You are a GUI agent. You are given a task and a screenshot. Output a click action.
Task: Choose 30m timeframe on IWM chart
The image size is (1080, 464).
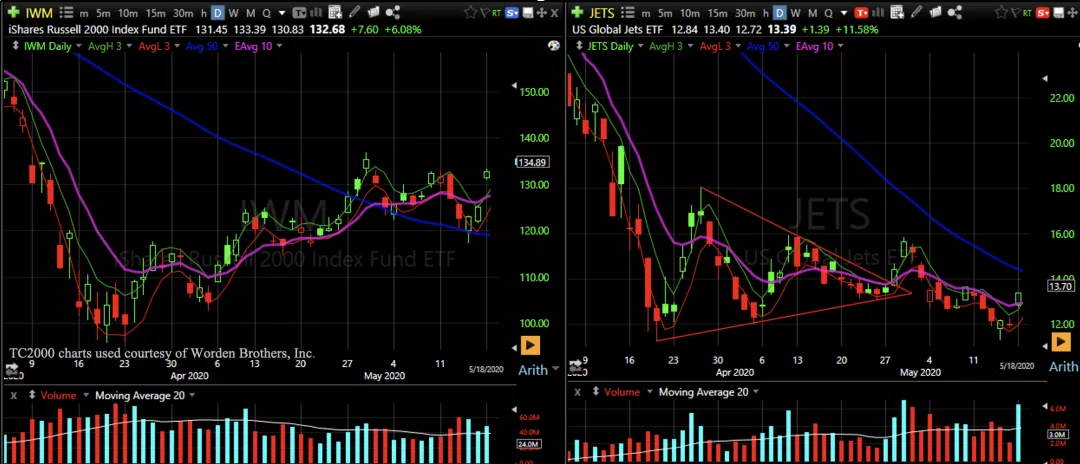182,11
